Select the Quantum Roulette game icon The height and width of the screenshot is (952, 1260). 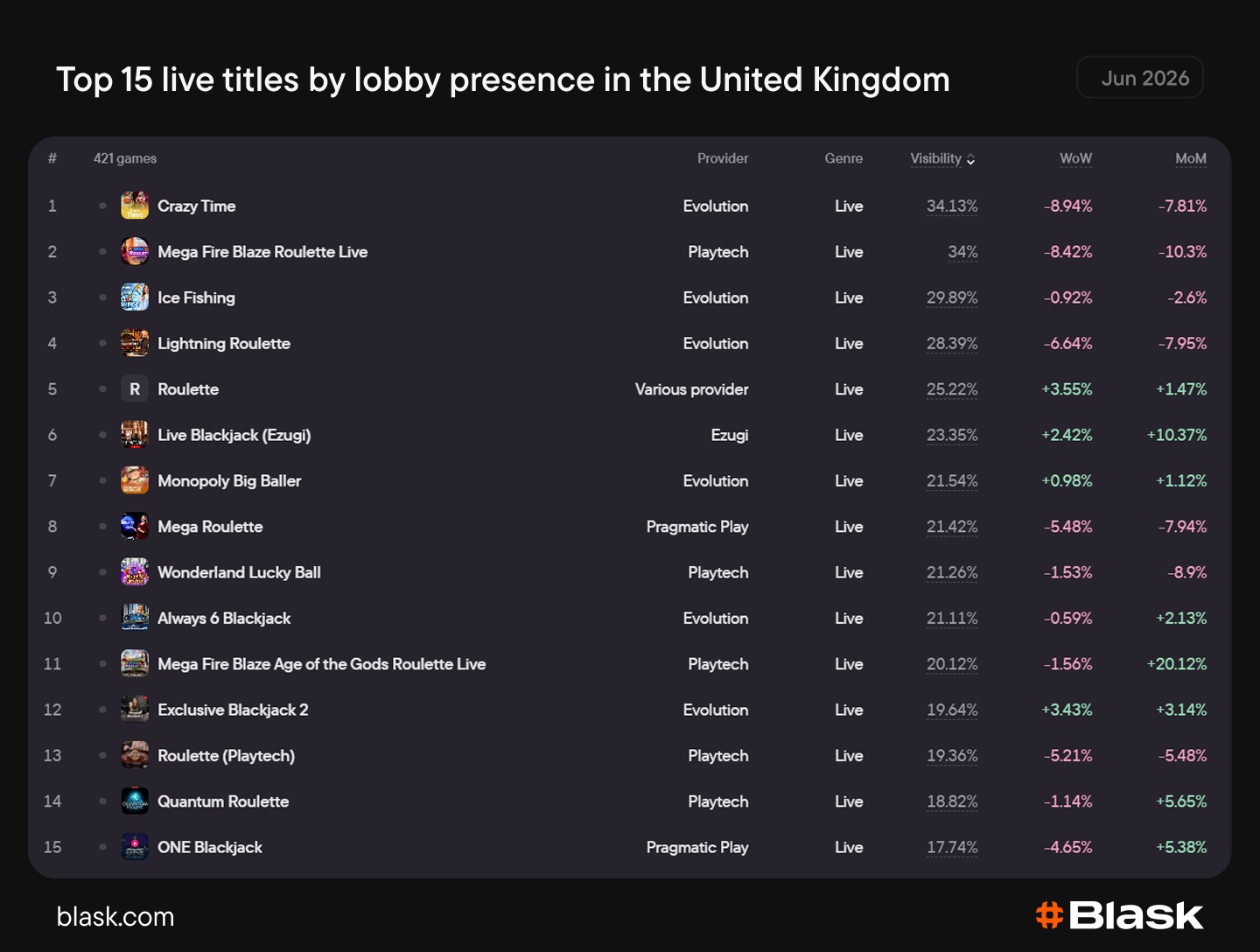pyautogui.click(x=135, y=801)
